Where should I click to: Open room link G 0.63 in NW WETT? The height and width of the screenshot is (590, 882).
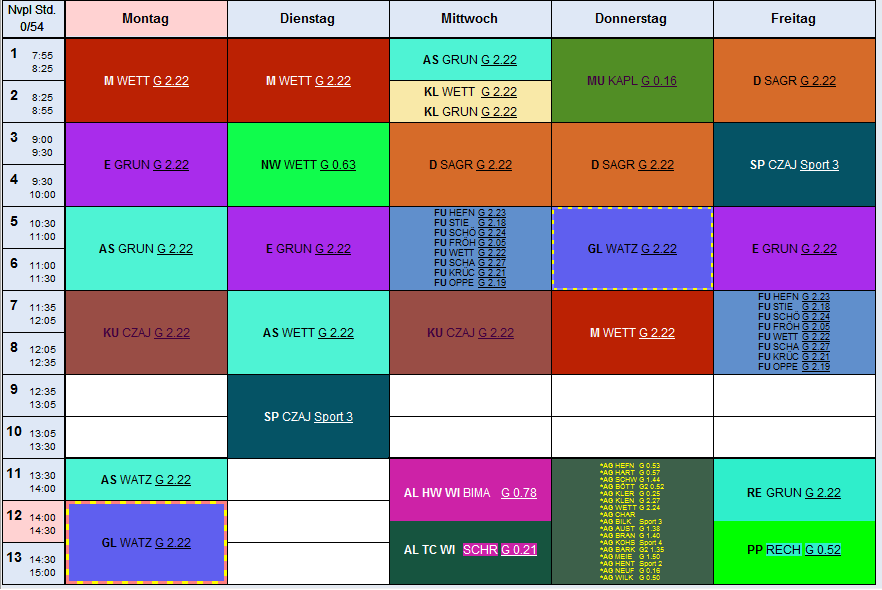338,165
